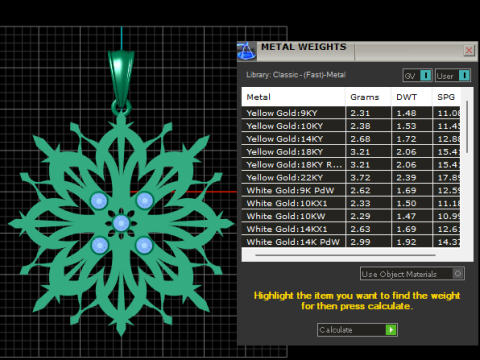This screenshot has width=480, height=360.
Task: Select the Yellow Gold:18KY R... row
Action: click(351, 165)
